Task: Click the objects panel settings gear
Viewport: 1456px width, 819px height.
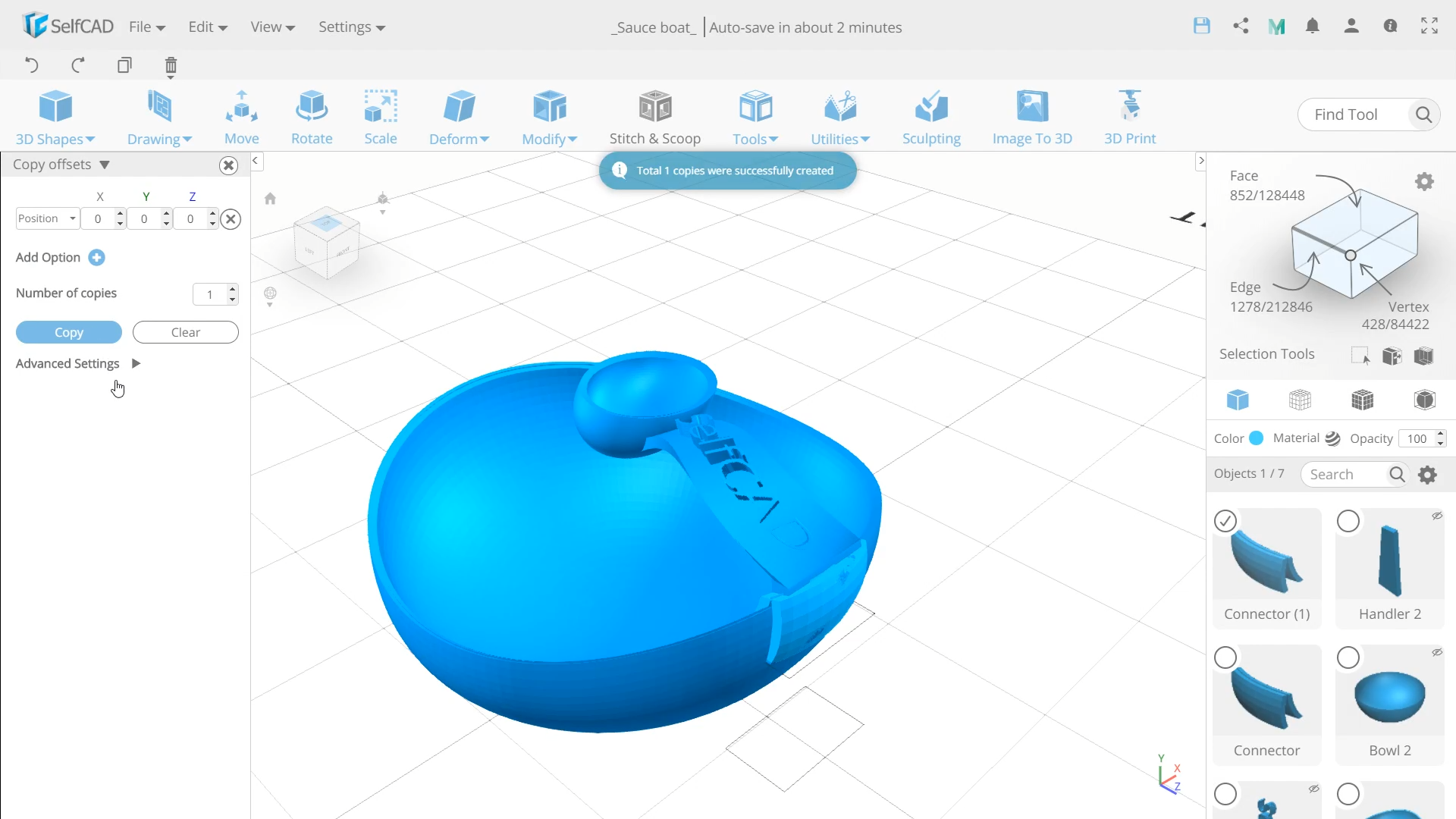Action: coord(1428,475)
